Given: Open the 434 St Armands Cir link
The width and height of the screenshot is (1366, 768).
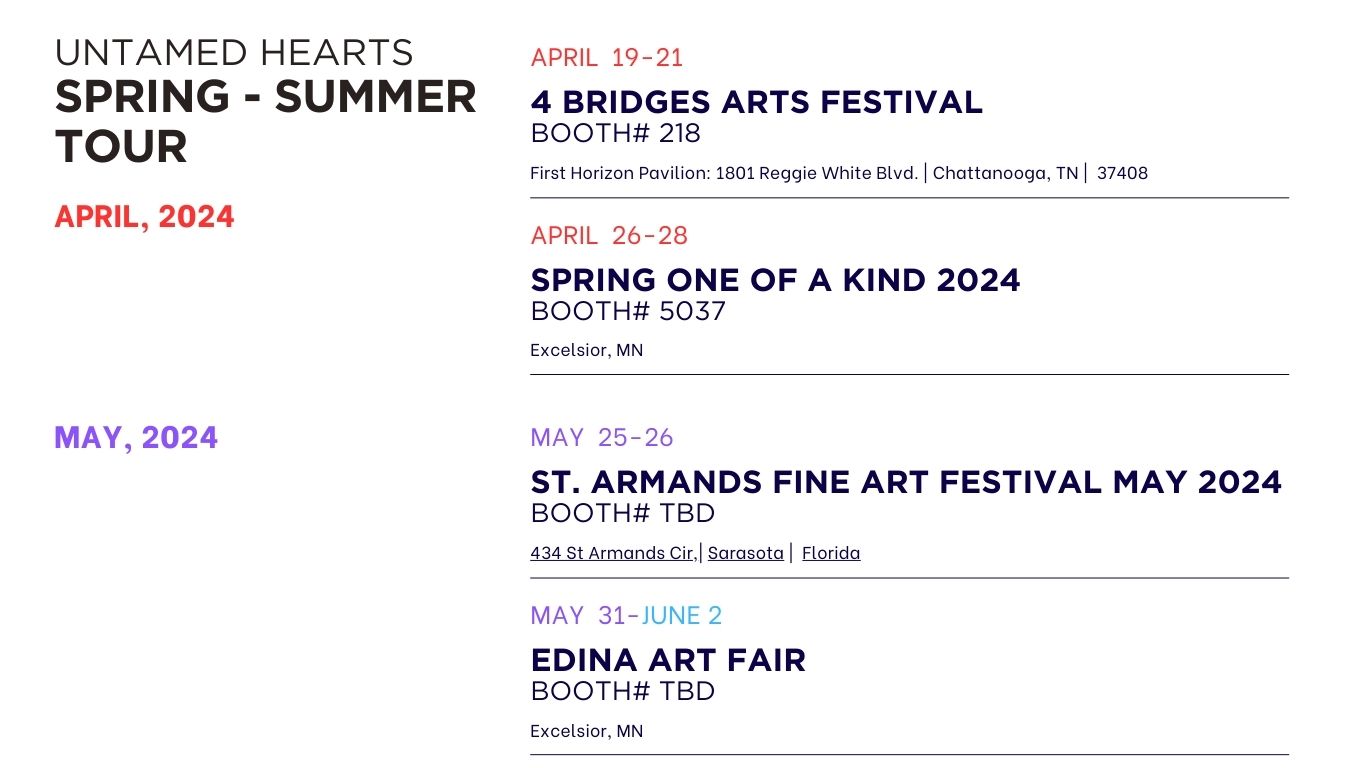Looking at the screenshot, I should tap(613, 552).
